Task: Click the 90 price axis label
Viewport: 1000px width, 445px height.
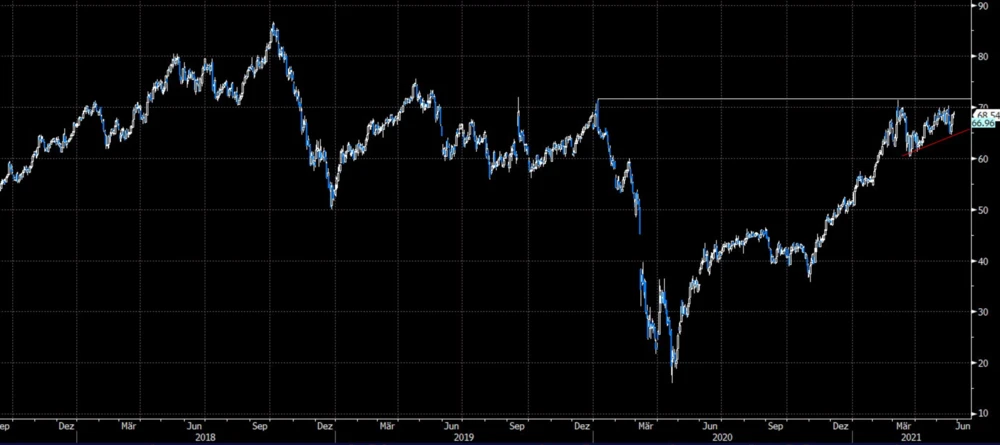Action: pos(985,5)
